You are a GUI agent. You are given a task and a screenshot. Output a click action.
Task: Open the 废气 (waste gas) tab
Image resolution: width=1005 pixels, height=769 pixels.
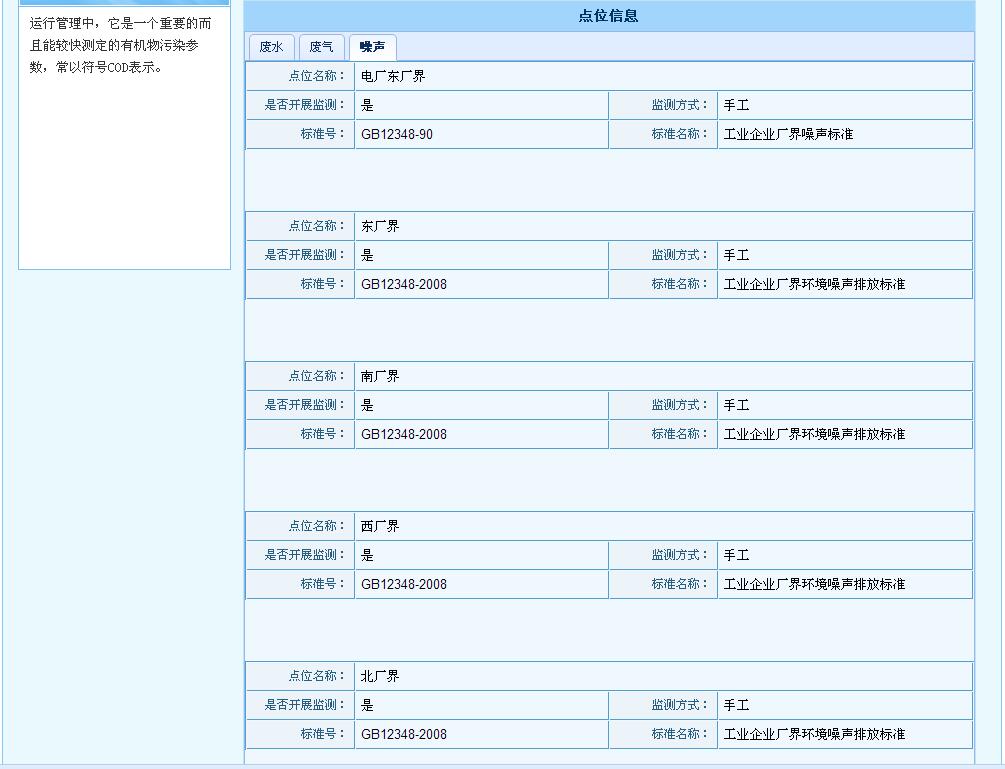(x=321, y=46)
